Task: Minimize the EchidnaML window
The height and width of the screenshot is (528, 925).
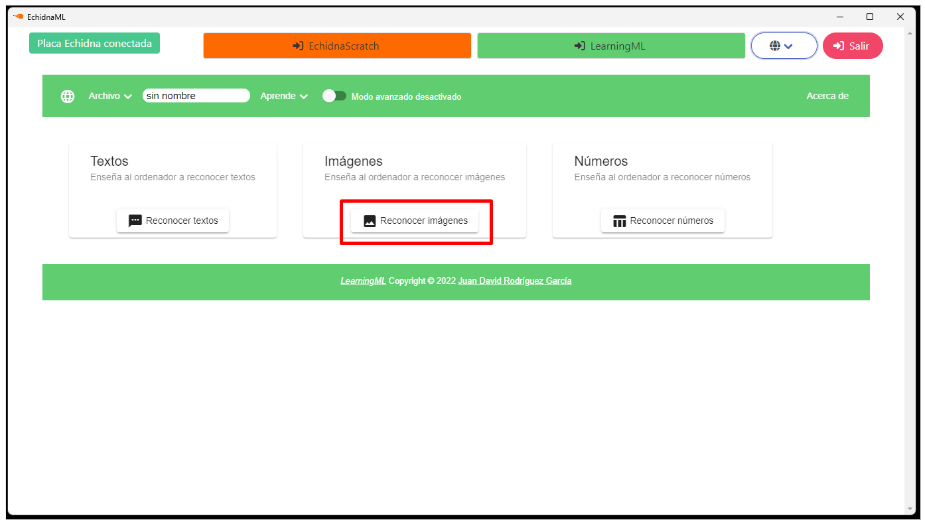Action: click(x=839, y=17)
